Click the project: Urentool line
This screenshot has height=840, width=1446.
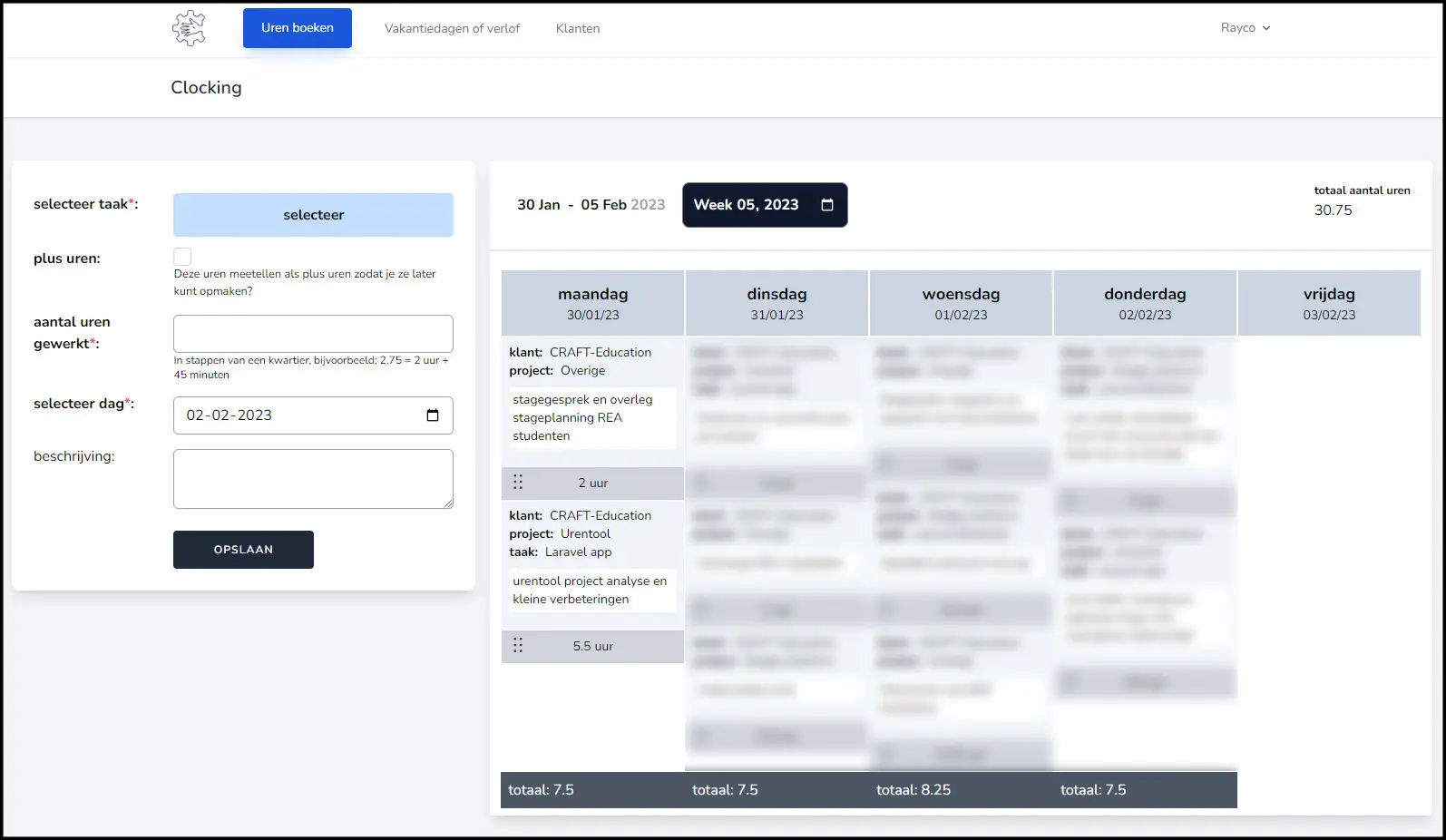pyautogui.click(x=560, y=534)
